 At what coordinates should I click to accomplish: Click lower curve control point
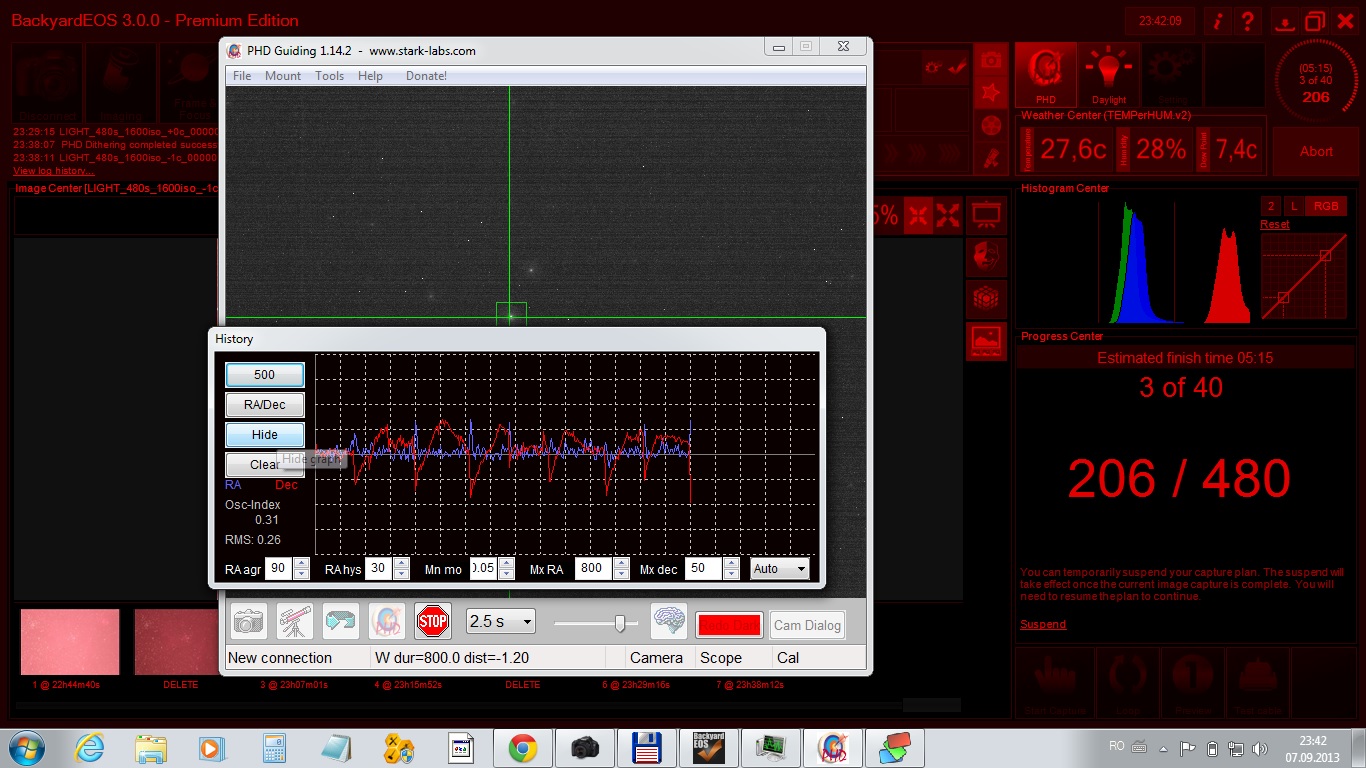[x=1283, y=297]
